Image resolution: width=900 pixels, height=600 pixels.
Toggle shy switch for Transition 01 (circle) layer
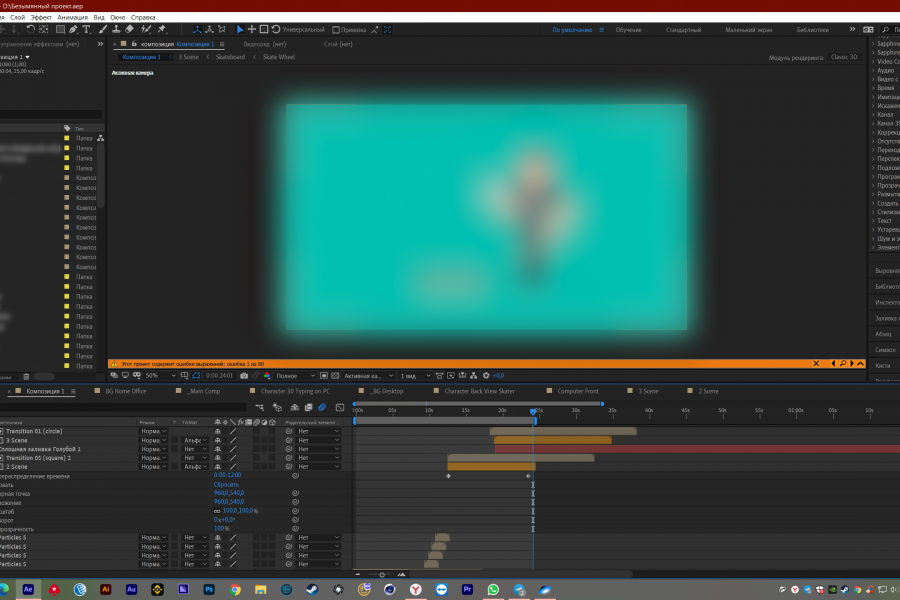218,431
